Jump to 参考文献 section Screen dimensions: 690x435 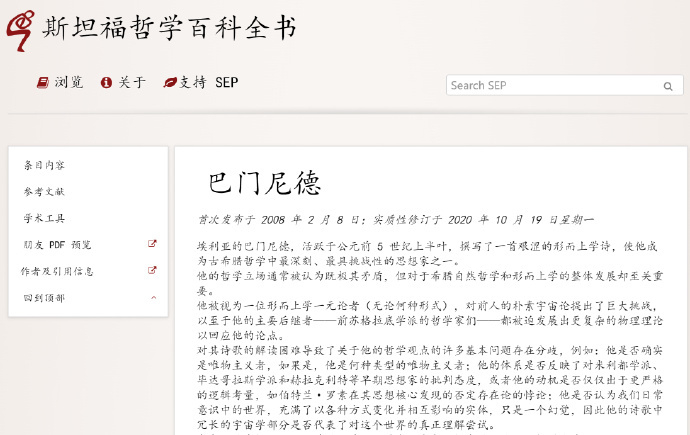pyautogui.click(x=44, y=191)
